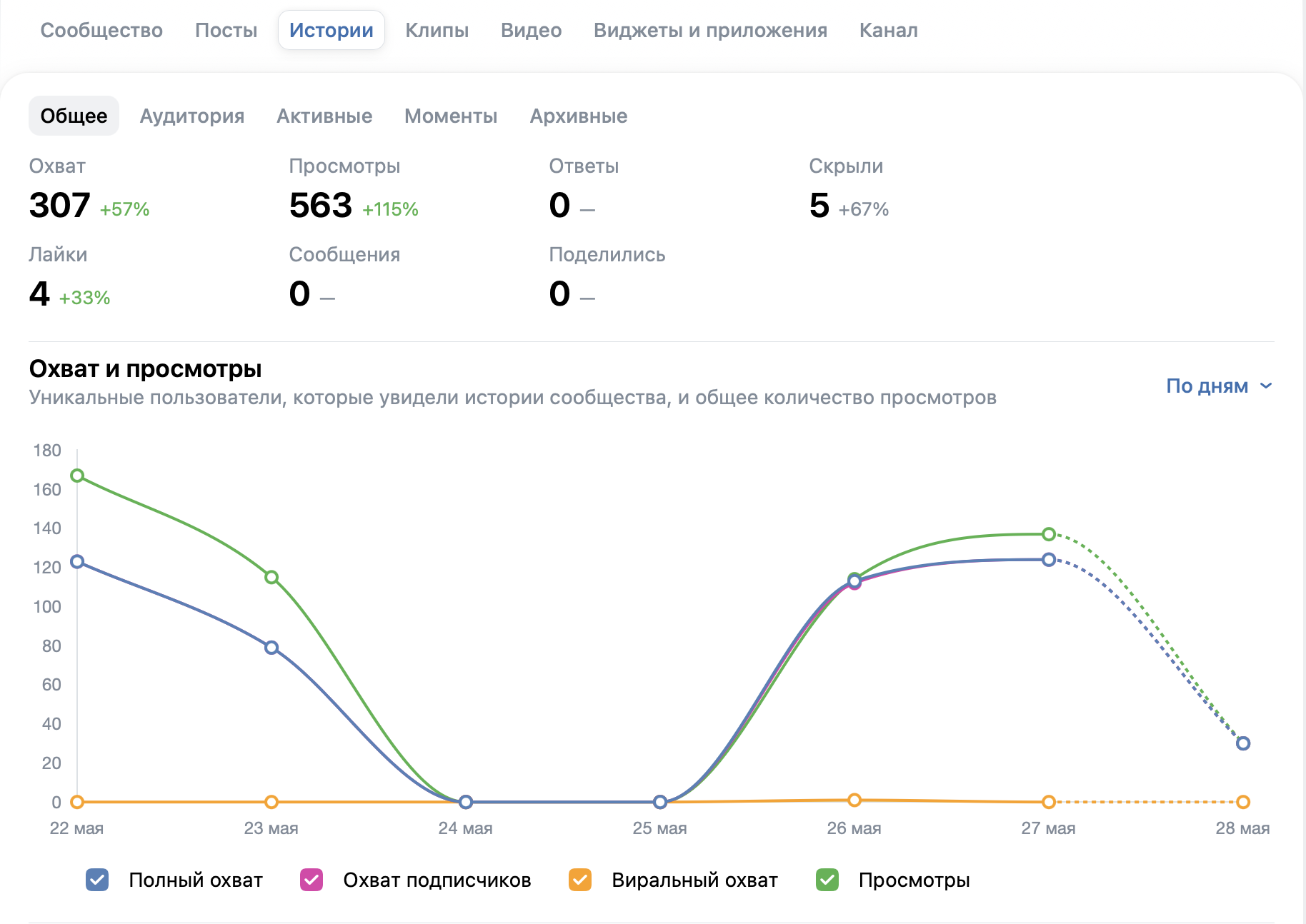1306x924 pixels.
Task: Expand the chevron next to По дням
Action: click(1266, 386)
